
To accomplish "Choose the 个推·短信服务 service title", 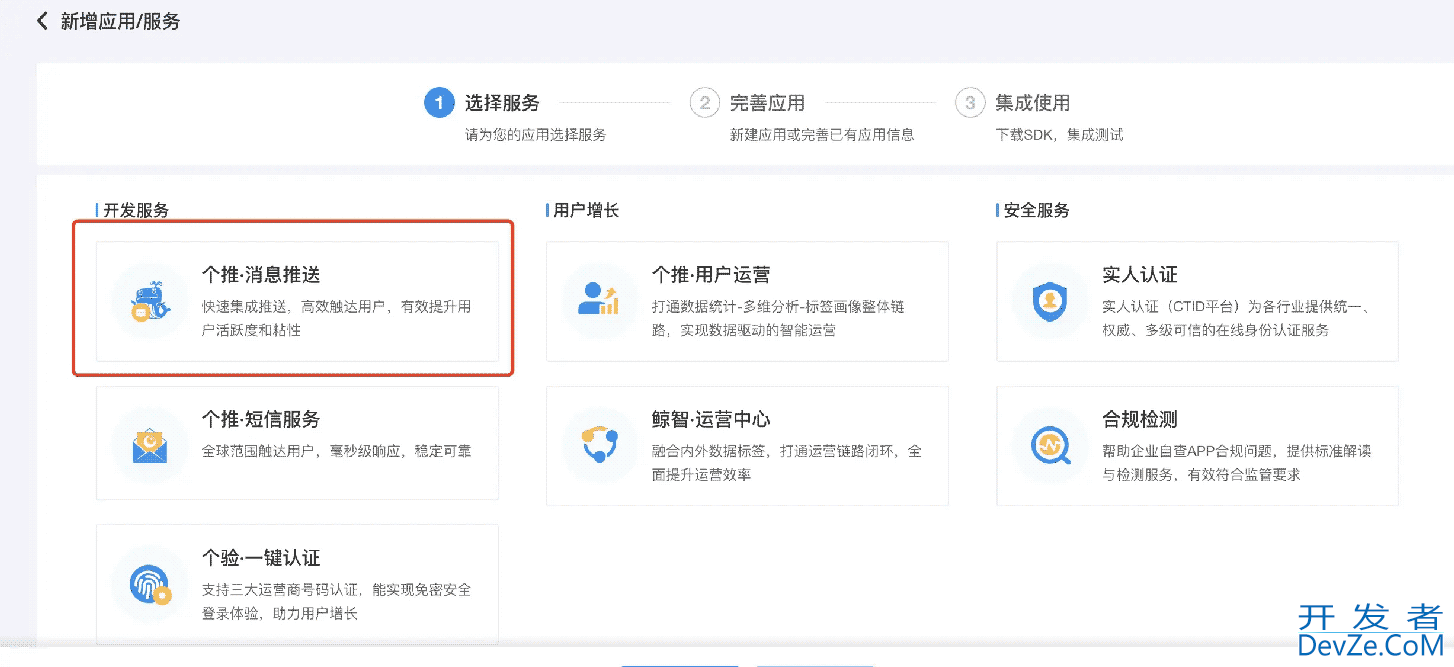I will 261,419.
